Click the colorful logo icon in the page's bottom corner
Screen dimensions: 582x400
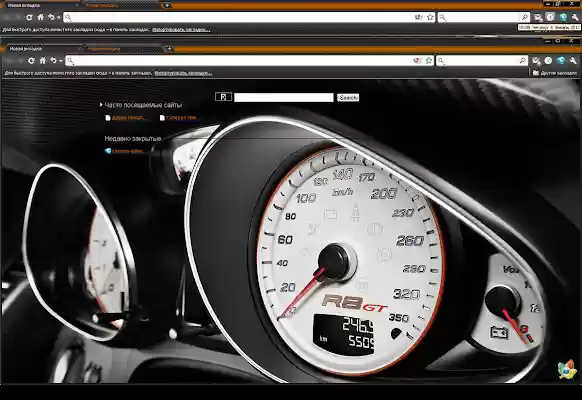[566, 370]
